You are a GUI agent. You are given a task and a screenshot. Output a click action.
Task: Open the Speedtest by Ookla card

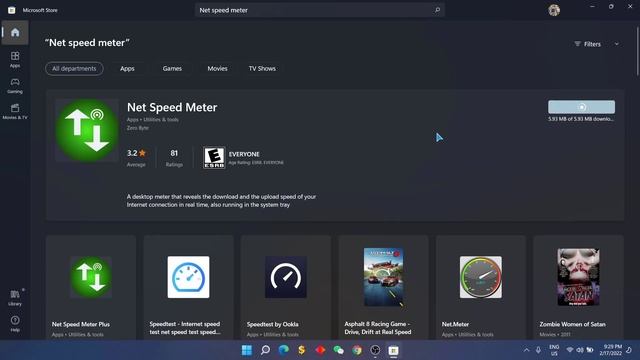[286, 287]
